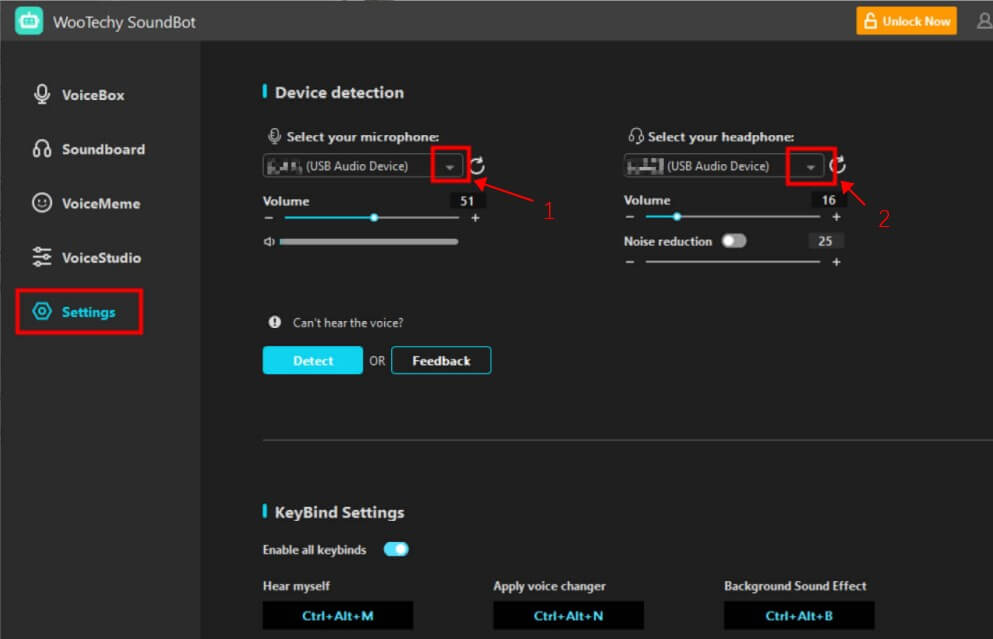993x639 pixels.
Task: Toggle the Noise reduction switch
Action: click(x=734, y=241)
